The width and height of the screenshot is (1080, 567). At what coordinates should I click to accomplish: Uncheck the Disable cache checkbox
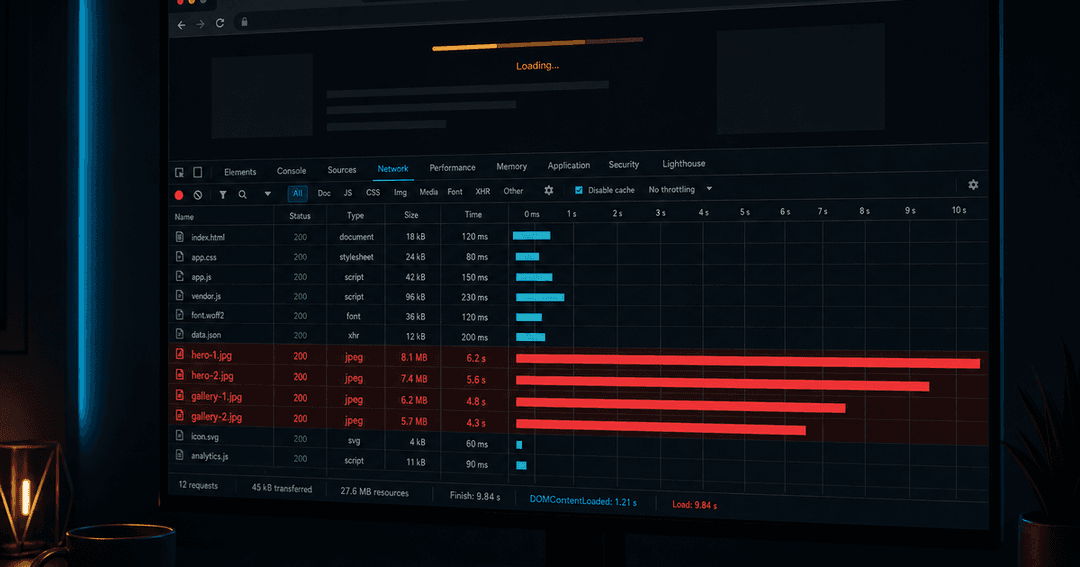coord(579,190)
